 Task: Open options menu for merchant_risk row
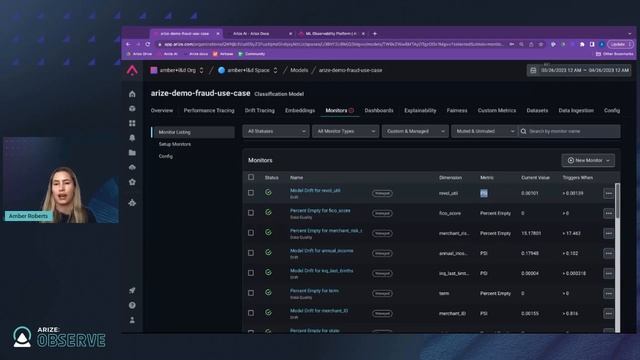pyautogui.click(x=609, y=233)
